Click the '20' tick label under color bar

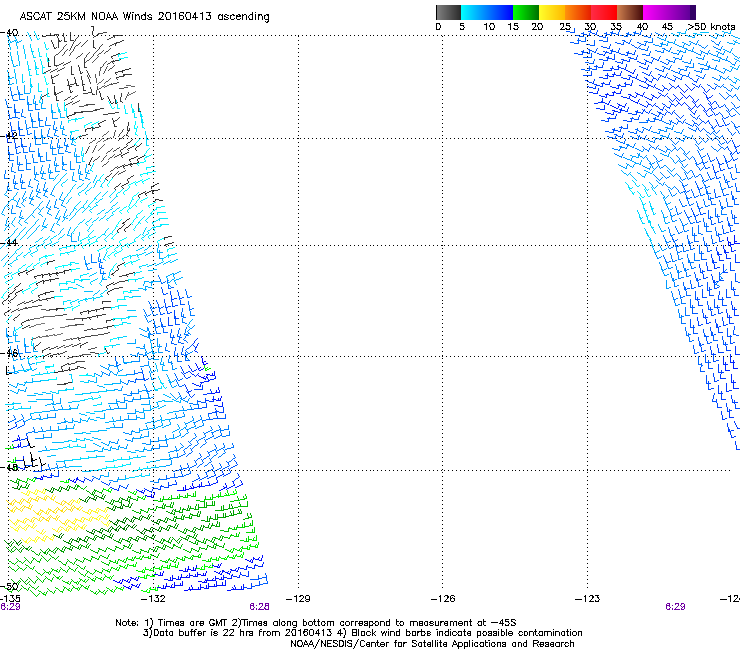click(x=537, y=26)
